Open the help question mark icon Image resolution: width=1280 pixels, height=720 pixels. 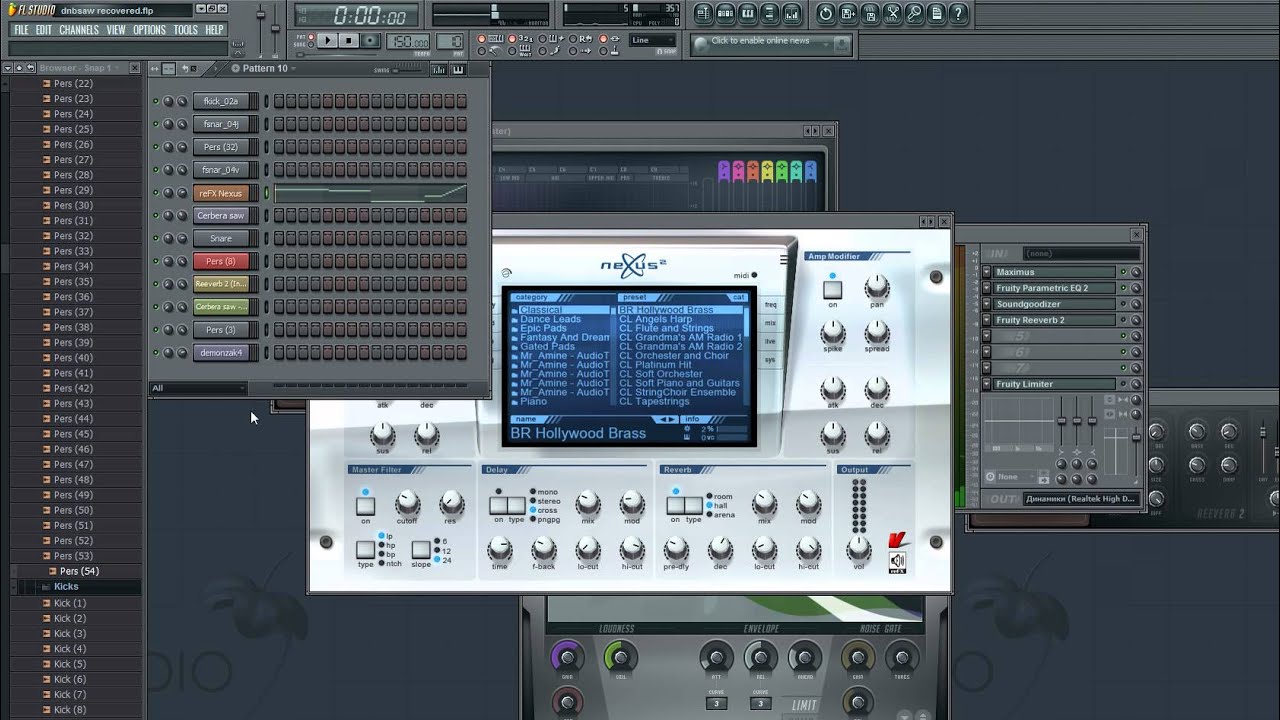click(958, 14)
